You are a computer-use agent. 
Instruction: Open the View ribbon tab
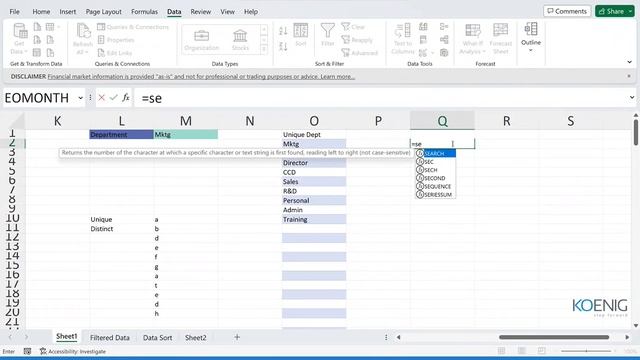(x=227, y=11)
